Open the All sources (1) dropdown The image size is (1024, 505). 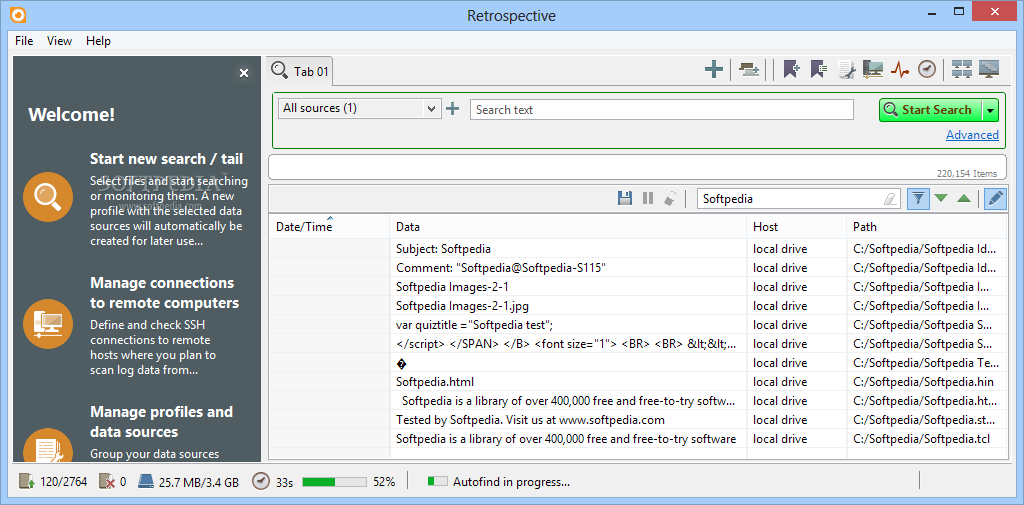pyautogui.click(x=360, y=108)
